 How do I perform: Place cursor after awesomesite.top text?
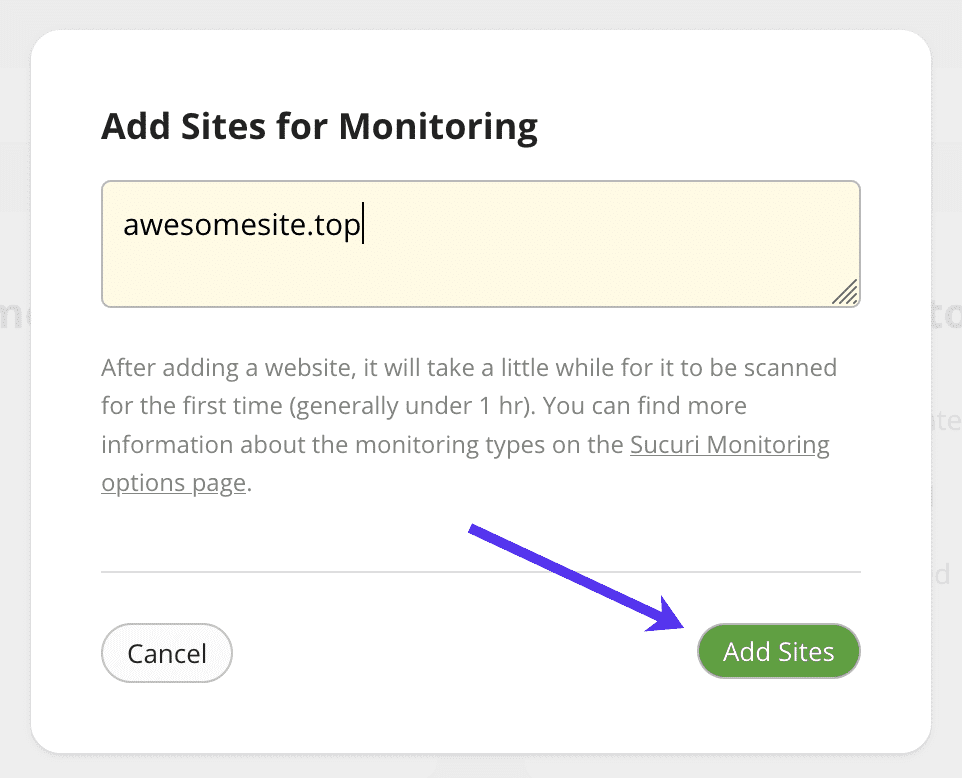pos(362,224)
